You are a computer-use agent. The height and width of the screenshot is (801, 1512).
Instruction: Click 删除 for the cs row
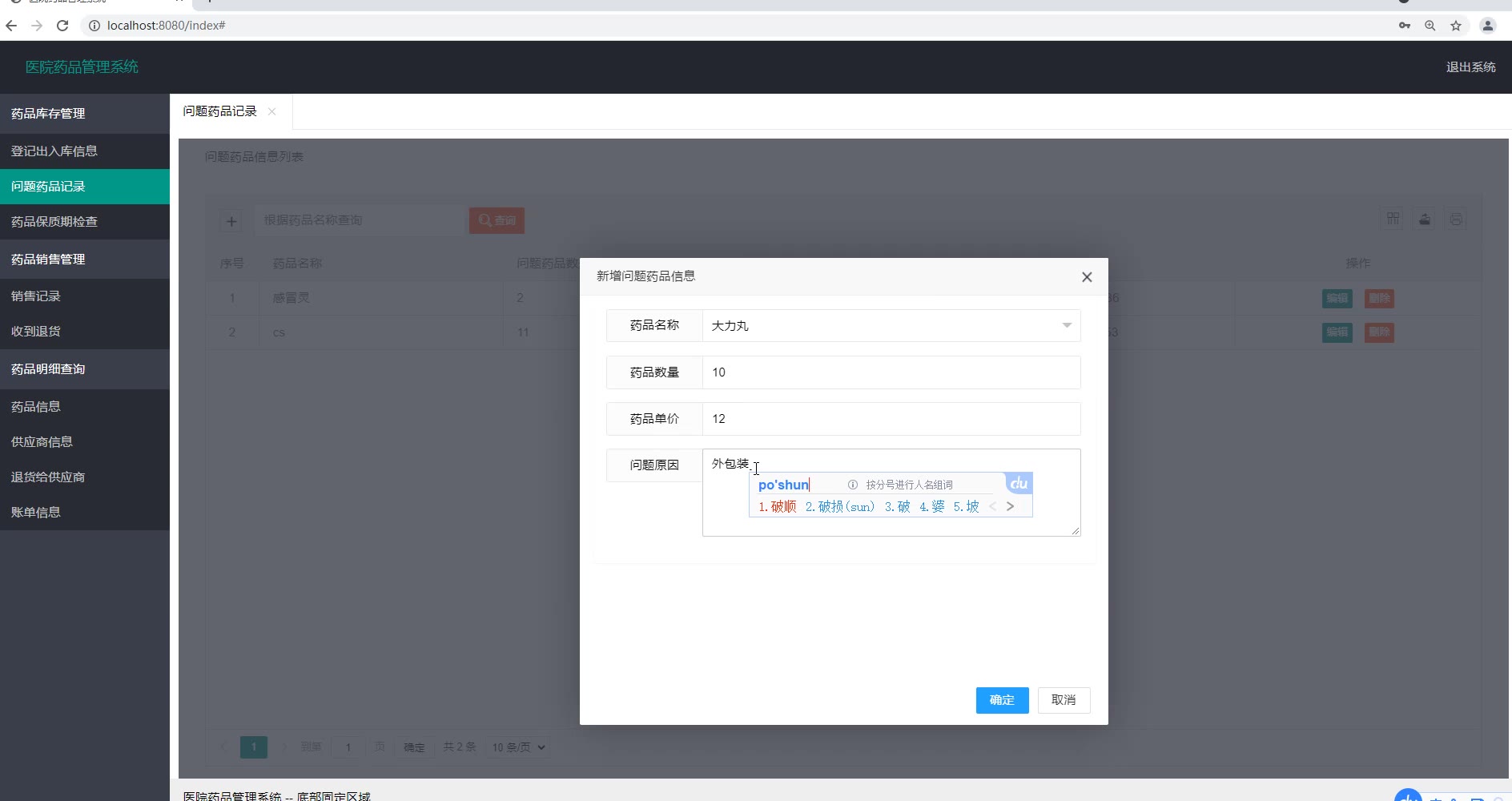tap(1379, 332)
